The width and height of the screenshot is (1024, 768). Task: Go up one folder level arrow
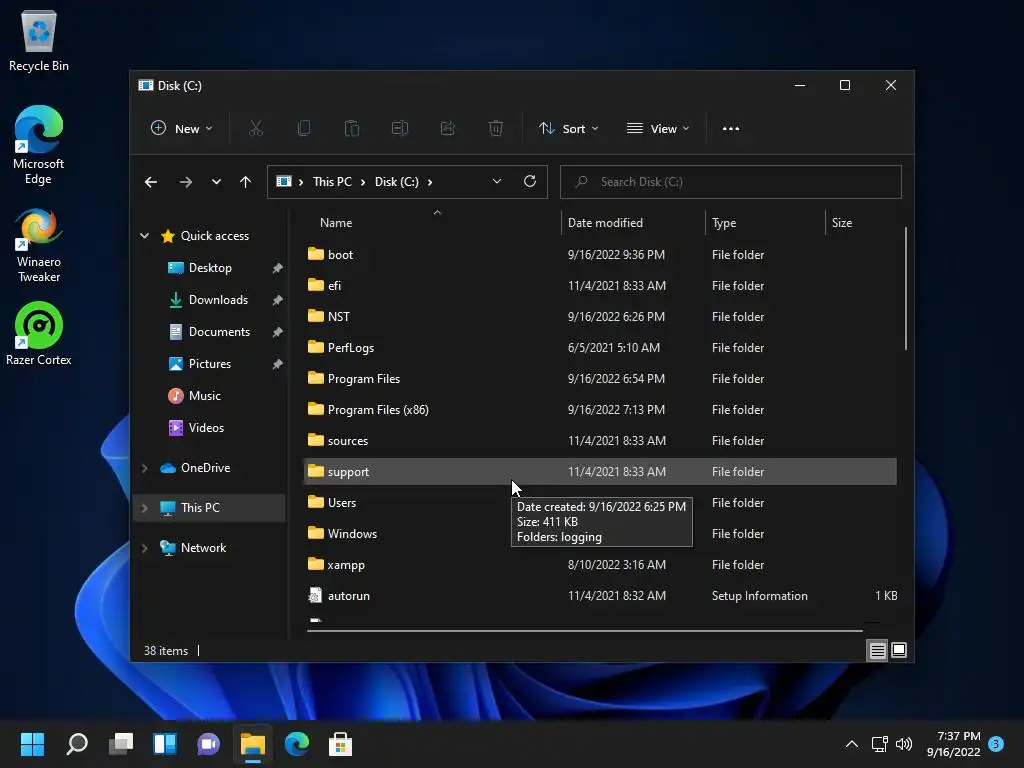click(245, 182)
